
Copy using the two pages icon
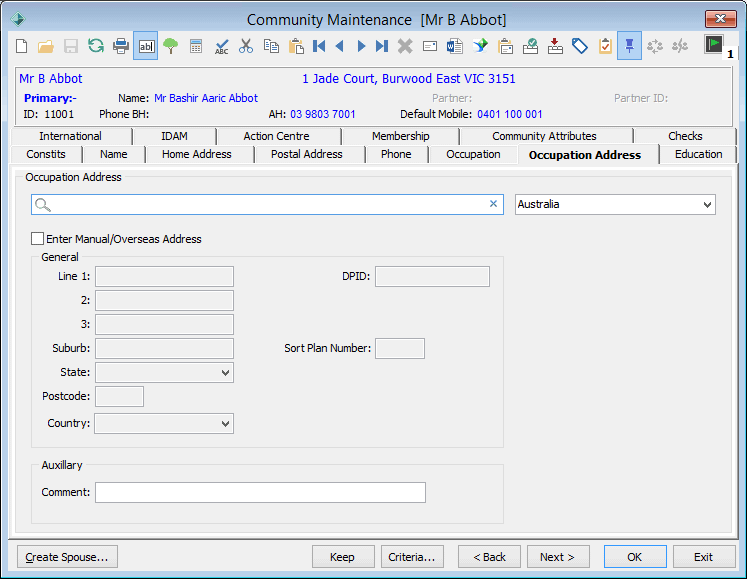pyautogui.click(x=271, y=46)
